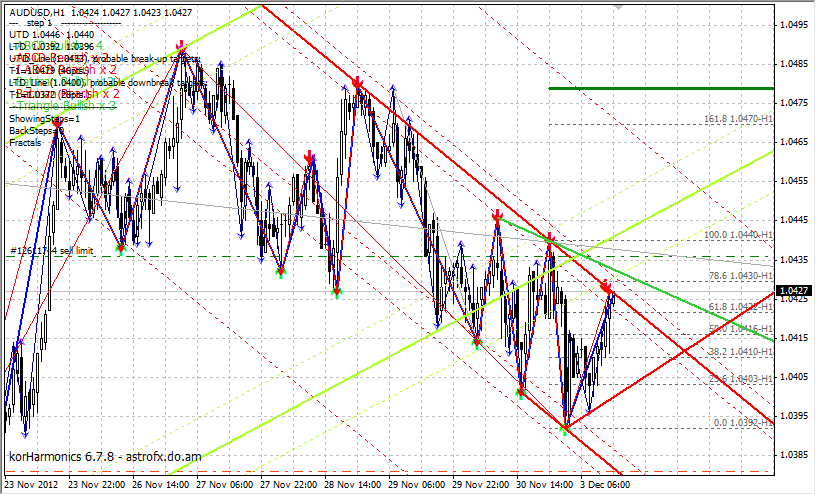
Task: Click the 27 Nov 22:00 time label
Action: [x=289, y=485]
